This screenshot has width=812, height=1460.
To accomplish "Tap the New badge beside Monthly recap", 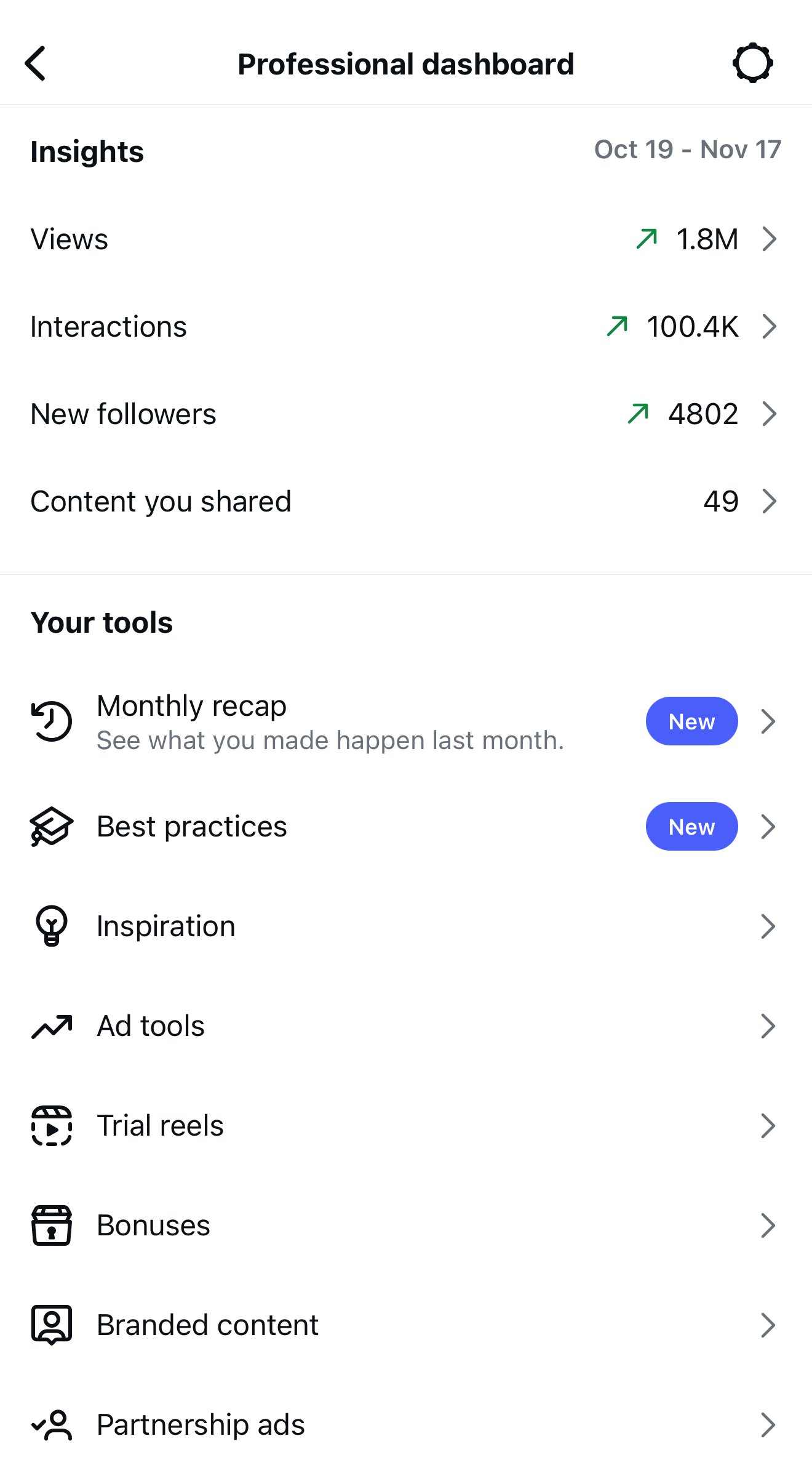I will [691, 721].
